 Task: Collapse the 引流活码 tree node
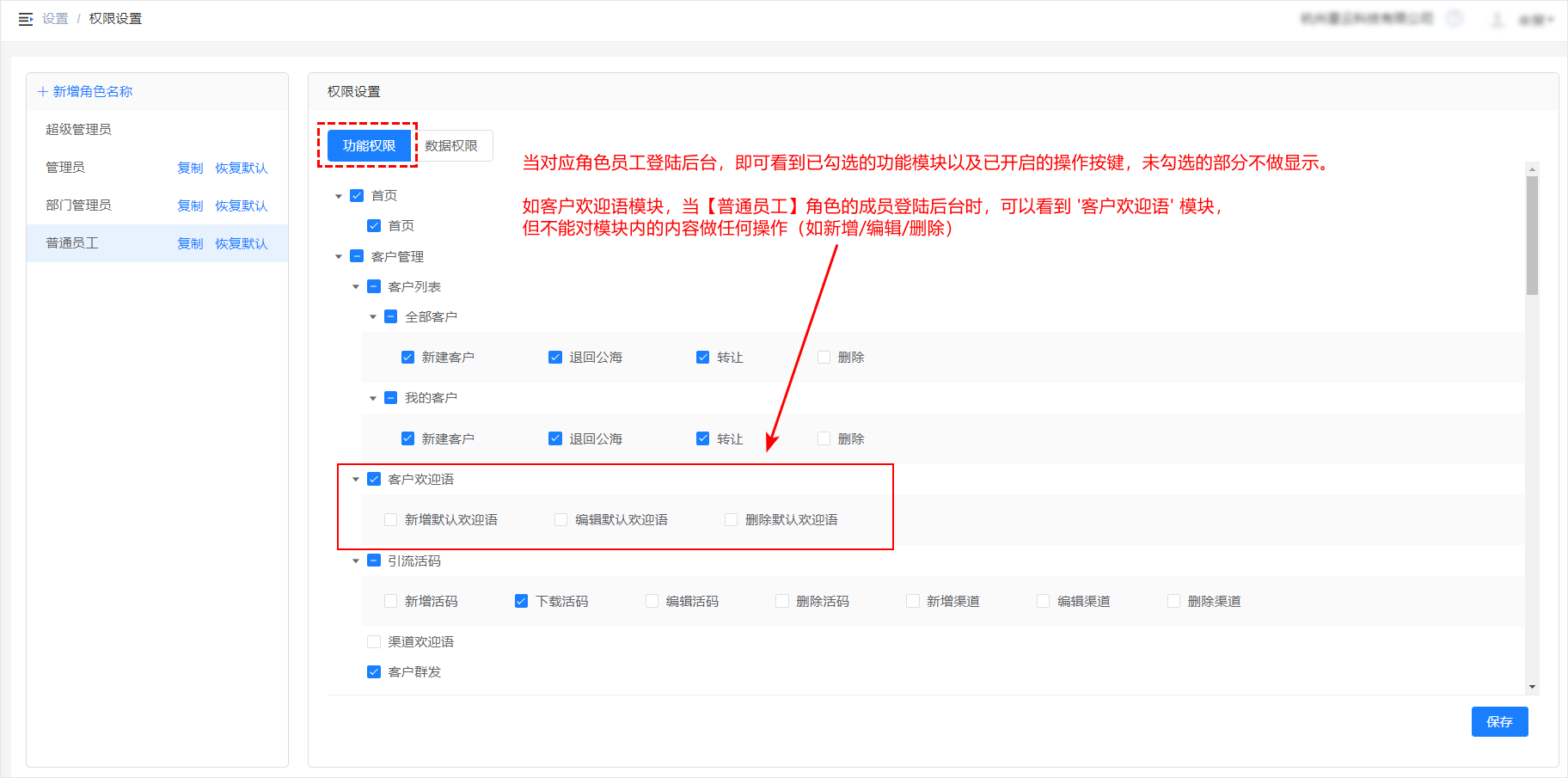[x=356, y=561]
